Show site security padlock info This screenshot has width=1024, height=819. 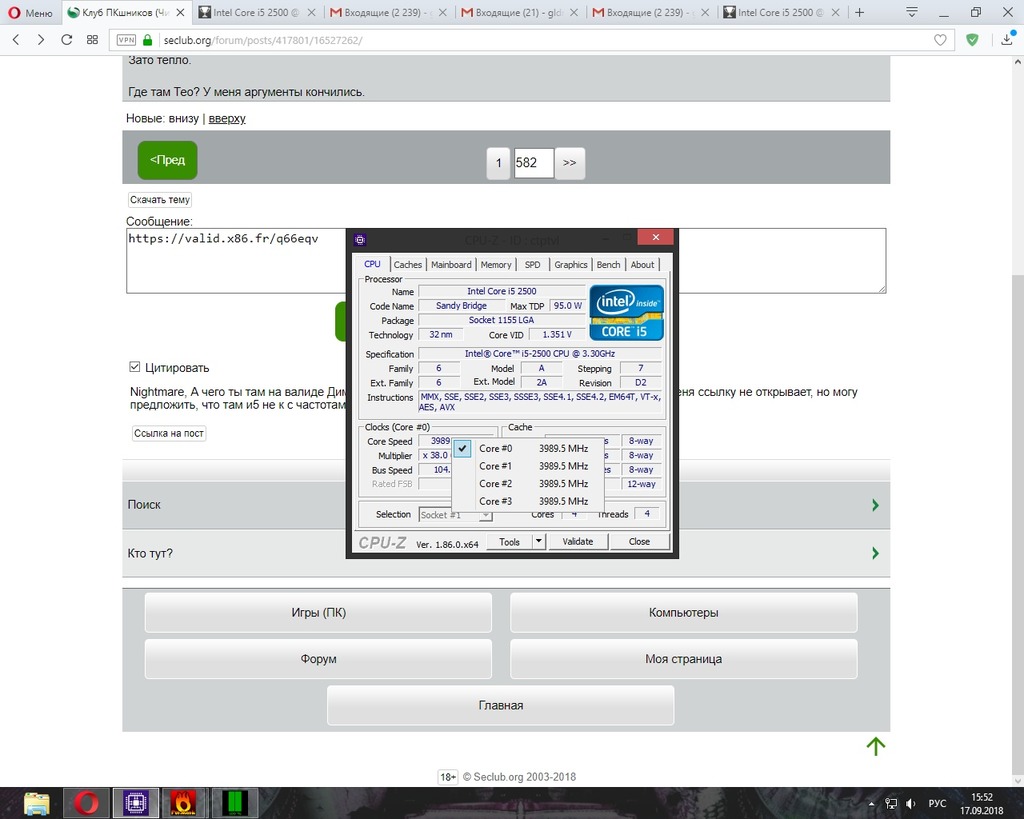(148, 40)
